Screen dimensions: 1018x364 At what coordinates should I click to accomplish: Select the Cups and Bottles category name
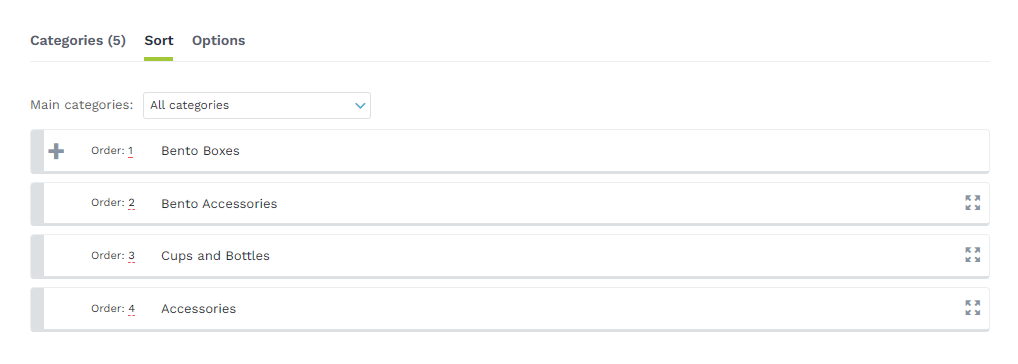[x=215, y=256]
